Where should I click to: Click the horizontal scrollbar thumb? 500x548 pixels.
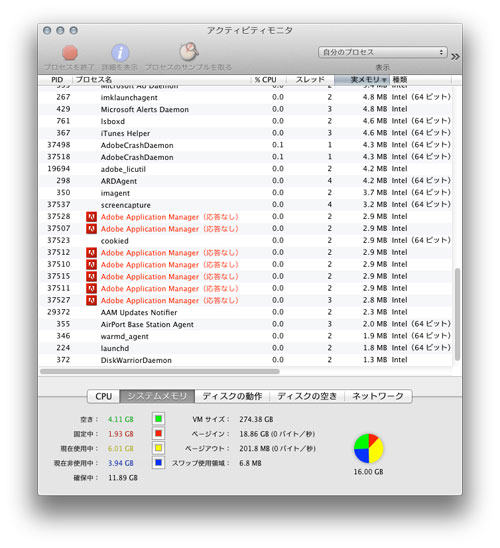pyautogui.click(x=160, y=371)
